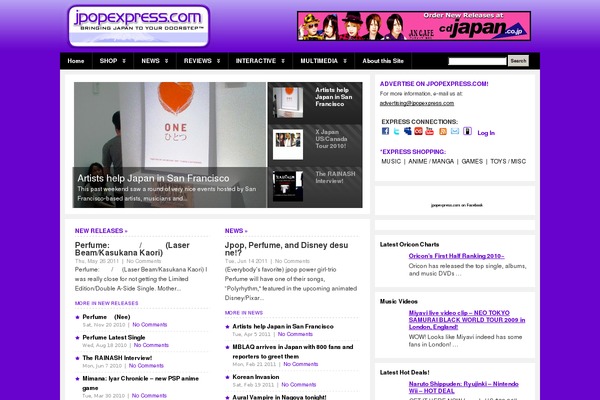Click jpopexpress.com on Facebook text

pos(457,205)
